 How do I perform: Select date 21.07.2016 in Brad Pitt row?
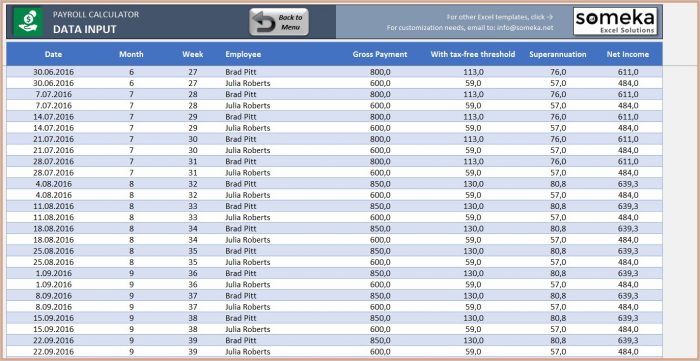[54, 139]
